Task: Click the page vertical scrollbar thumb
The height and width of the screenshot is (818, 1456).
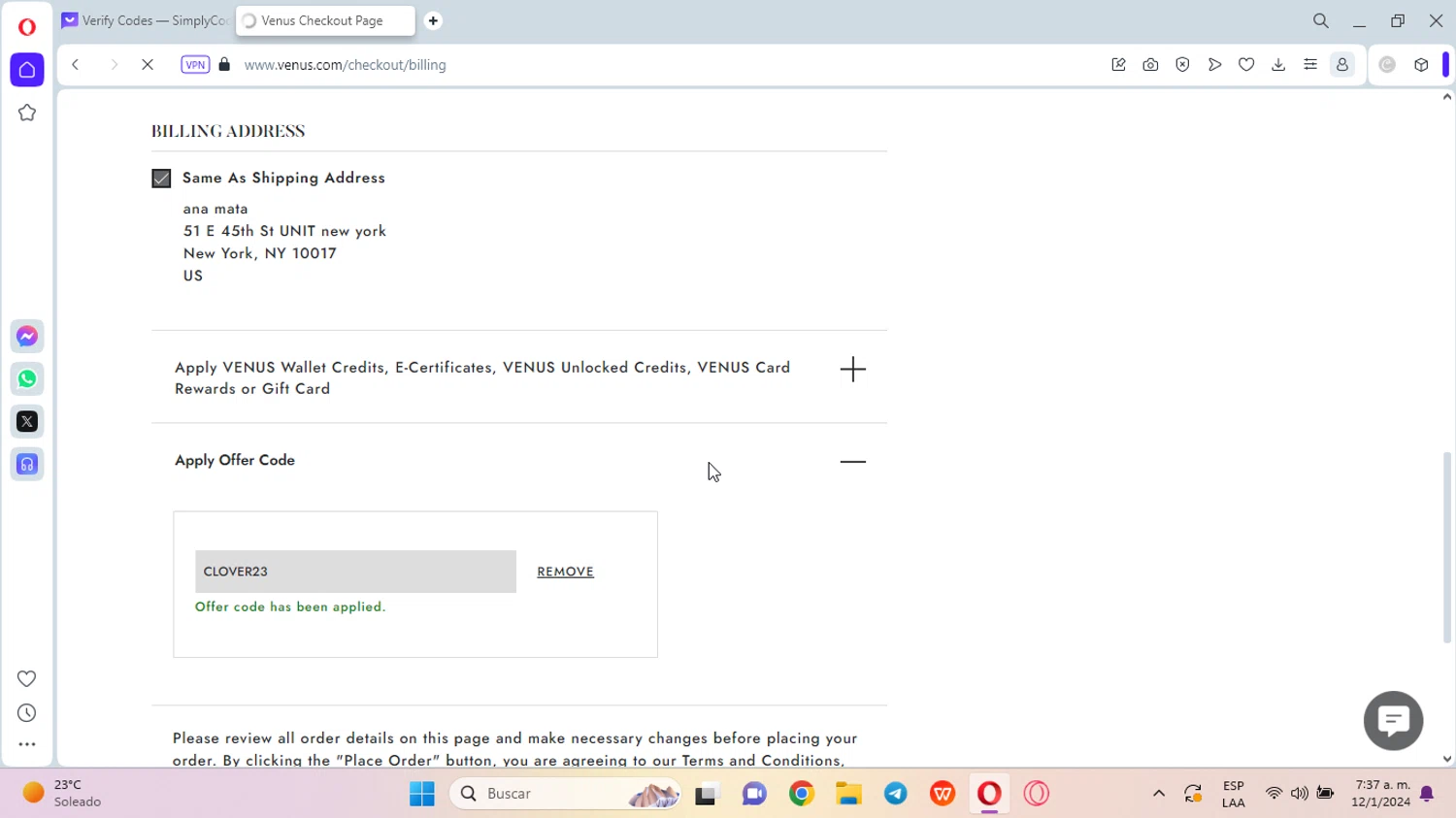Action: [1447, 548]
